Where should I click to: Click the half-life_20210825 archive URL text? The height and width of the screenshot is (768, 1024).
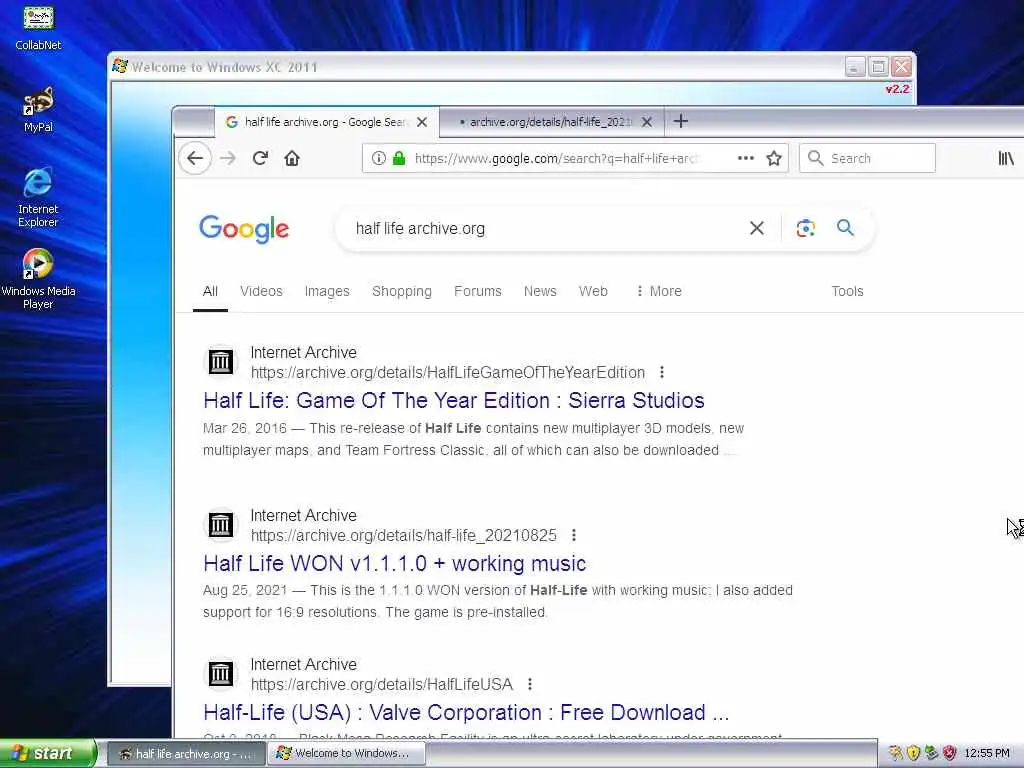[x=404, y=536]
